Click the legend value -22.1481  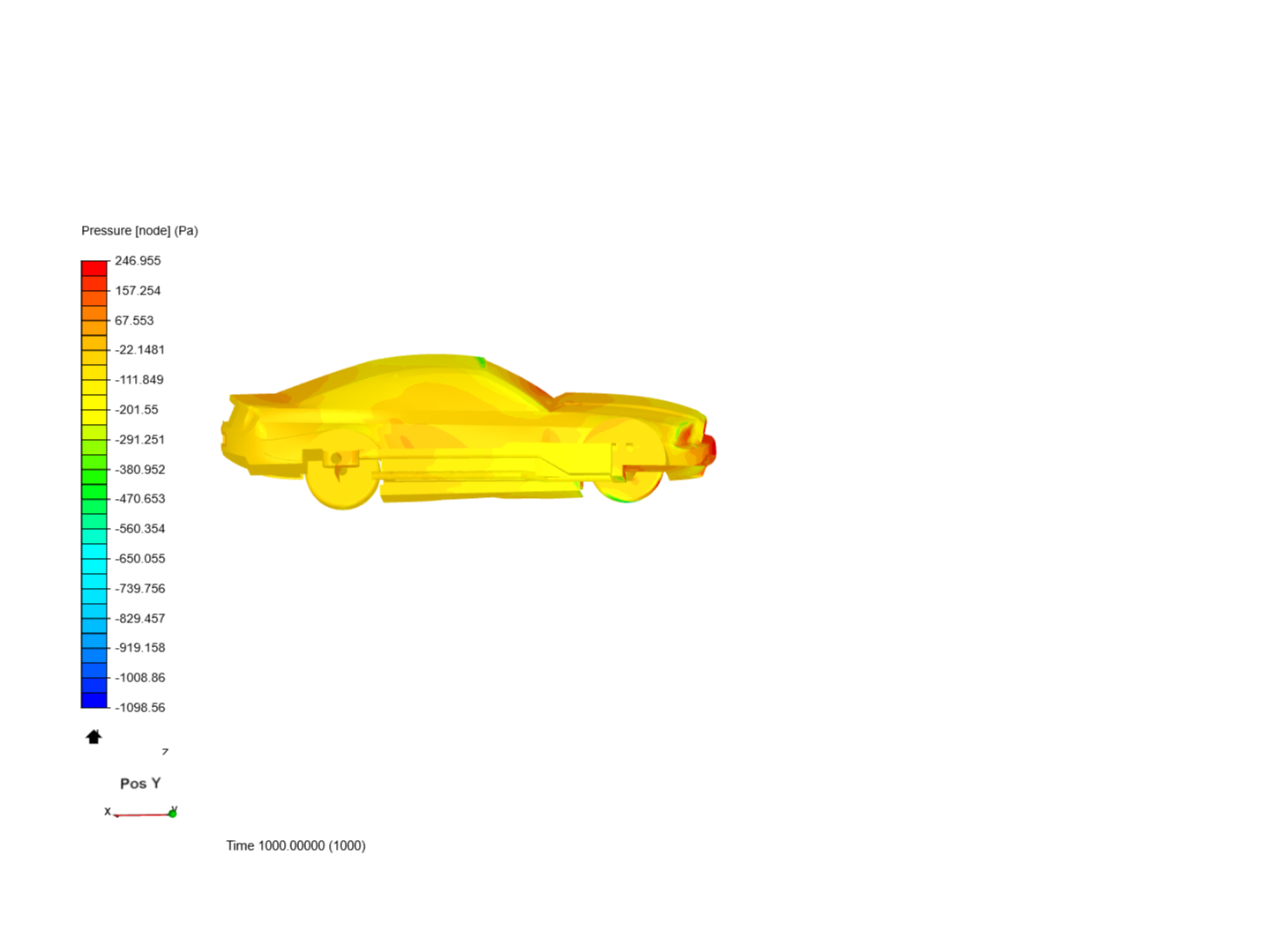139,350
